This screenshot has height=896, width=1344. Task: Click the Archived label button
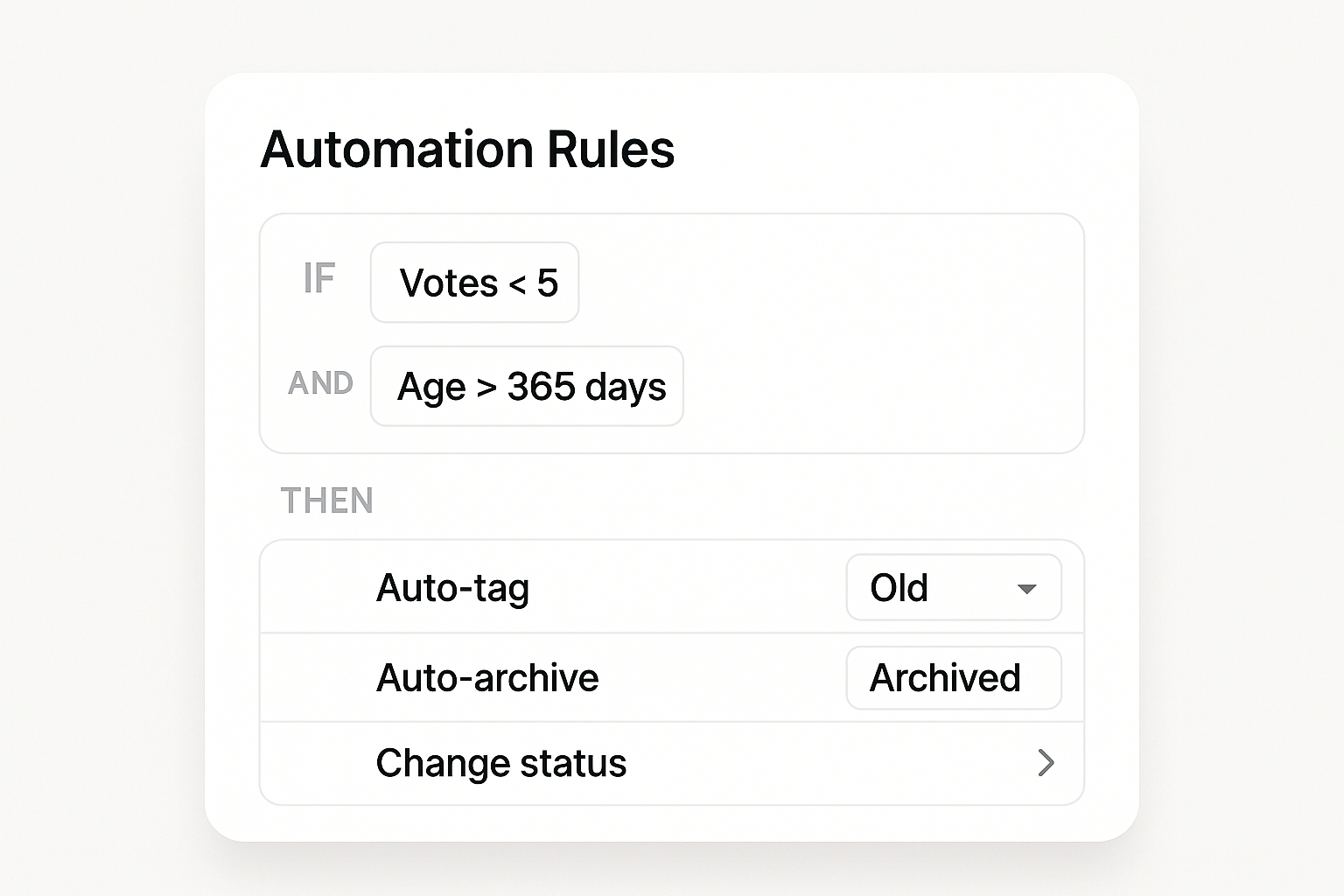coord(953,678)
